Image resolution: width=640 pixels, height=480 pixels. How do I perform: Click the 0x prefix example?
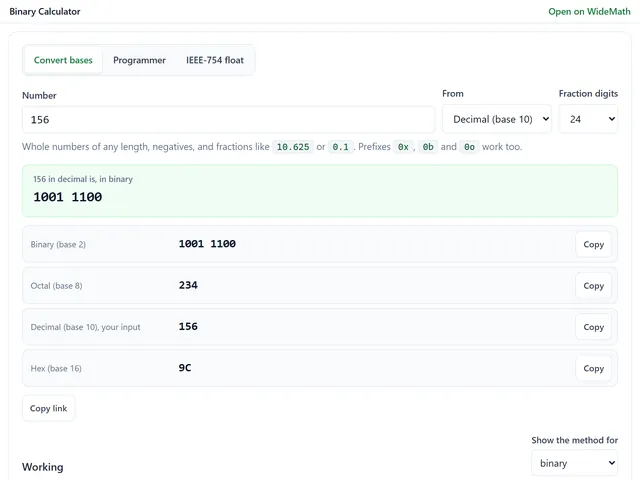tap(403, 147)
